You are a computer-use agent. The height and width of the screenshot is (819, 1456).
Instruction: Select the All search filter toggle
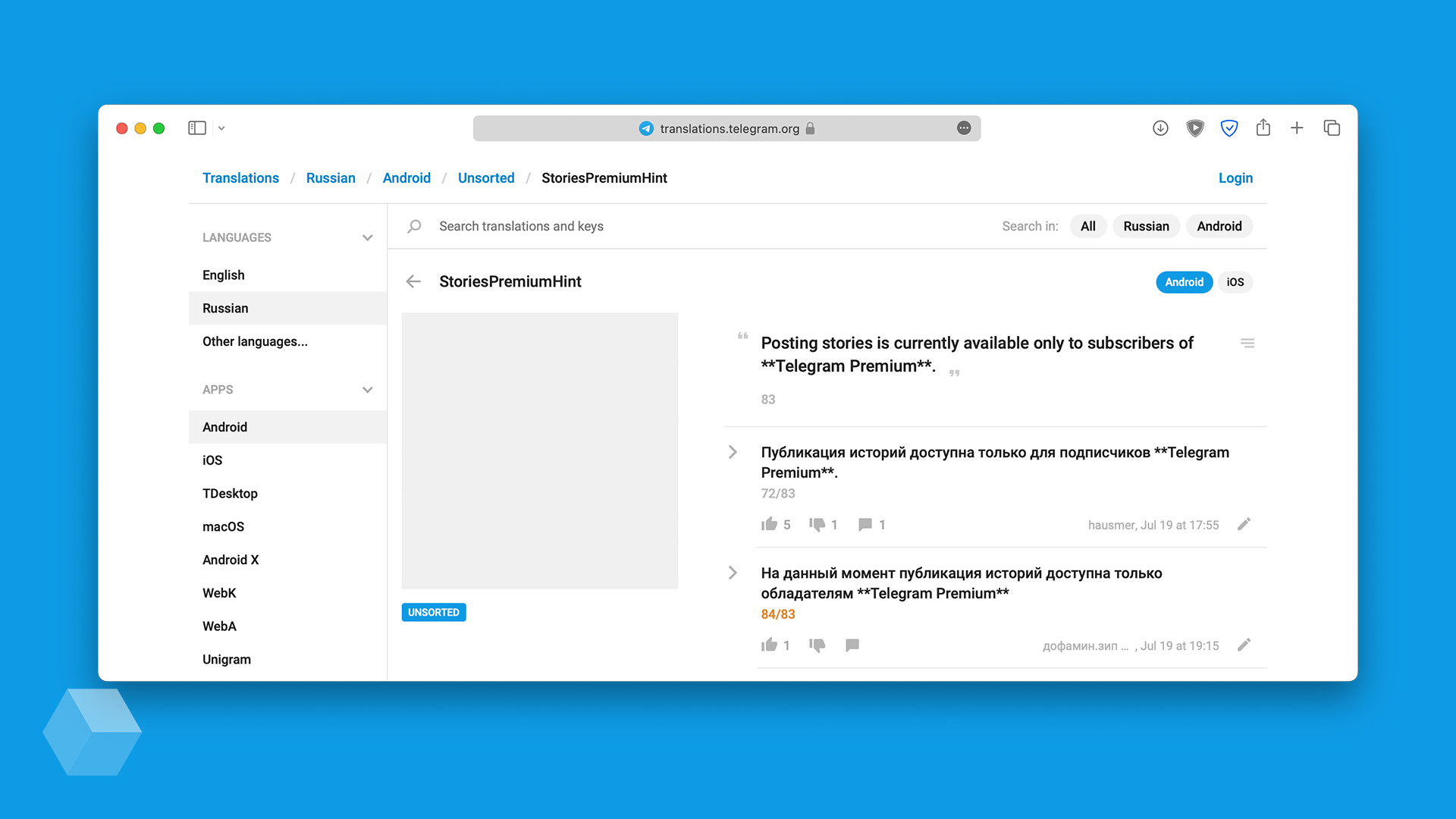[1089, 226]
